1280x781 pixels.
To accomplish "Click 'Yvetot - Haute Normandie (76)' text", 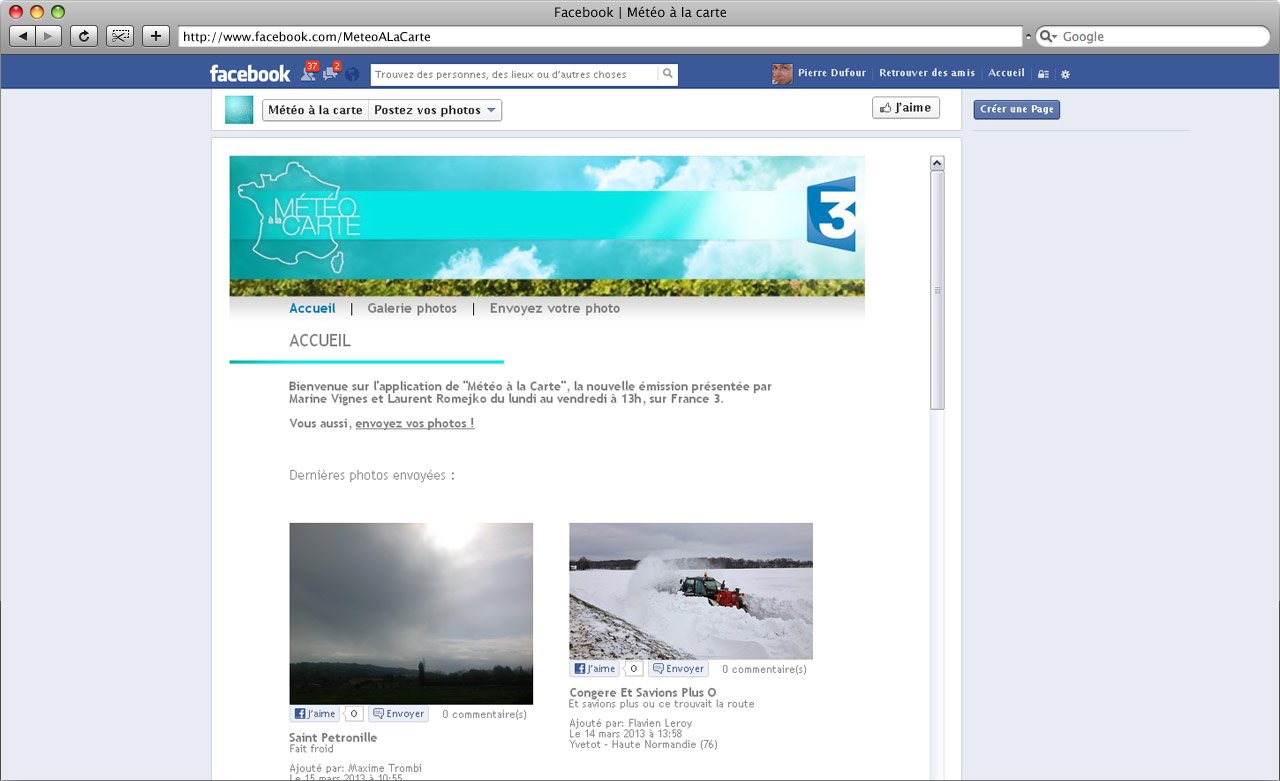I will (x=643, y=744).
